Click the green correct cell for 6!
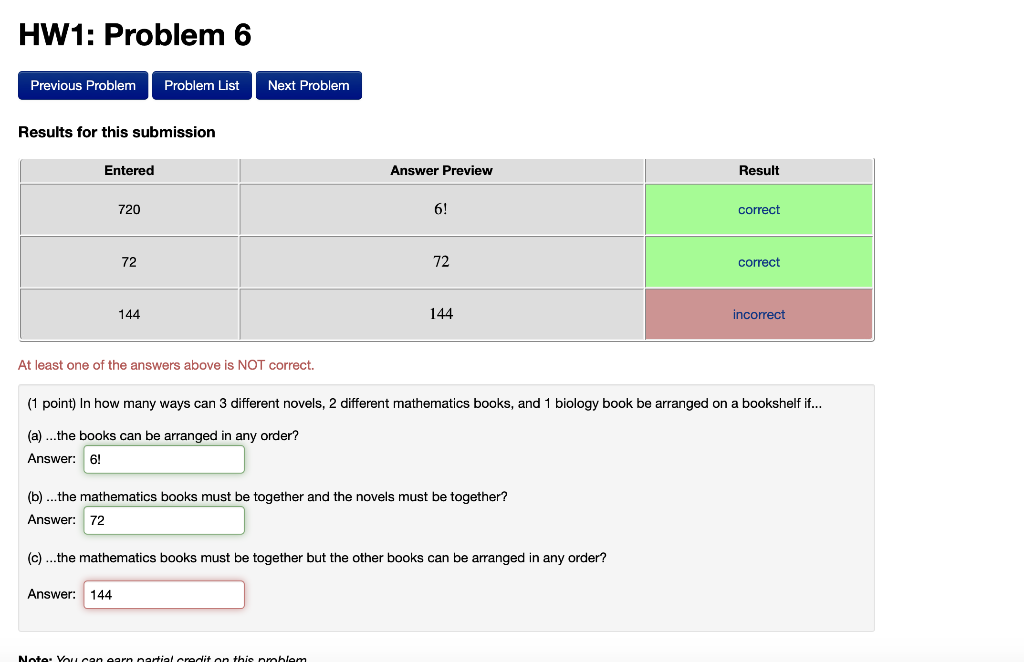This screenshot has width=1024, height=662. tap(759, 209)
